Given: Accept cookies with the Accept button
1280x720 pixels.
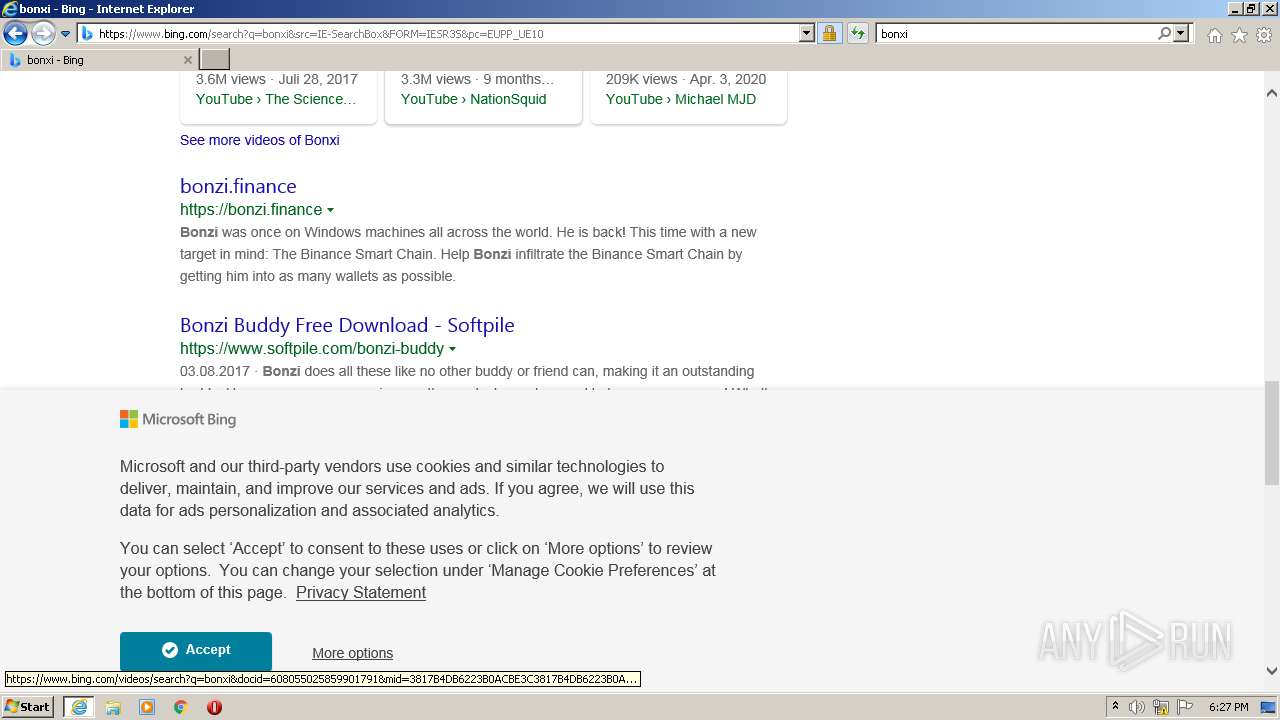Looking at the screenshot, I should [x=196, y=650].
